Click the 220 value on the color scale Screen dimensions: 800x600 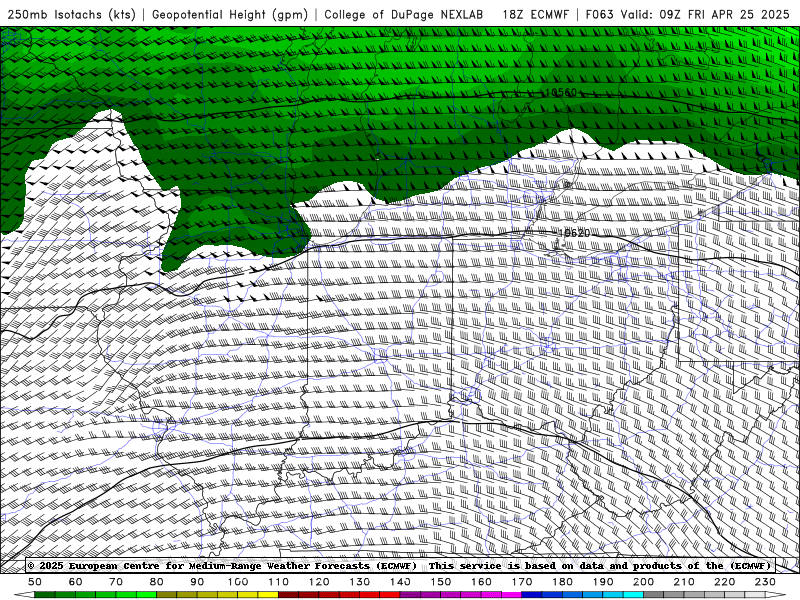click(724, 582)
